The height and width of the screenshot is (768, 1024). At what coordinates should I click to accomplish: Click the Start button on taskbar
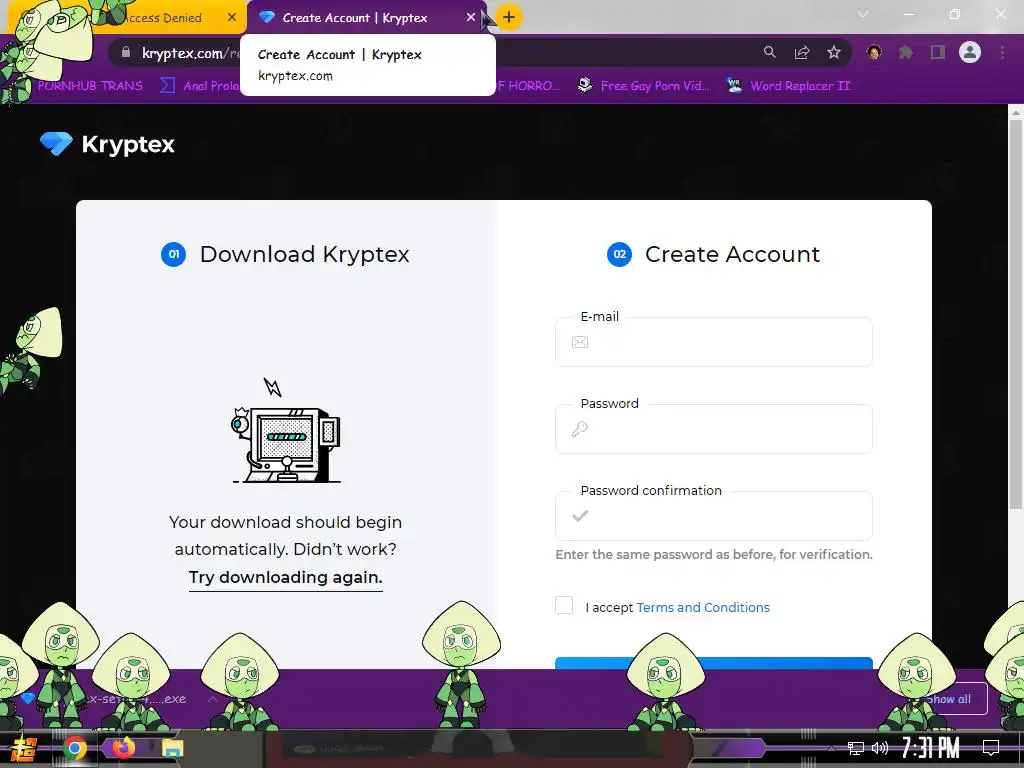24,748
